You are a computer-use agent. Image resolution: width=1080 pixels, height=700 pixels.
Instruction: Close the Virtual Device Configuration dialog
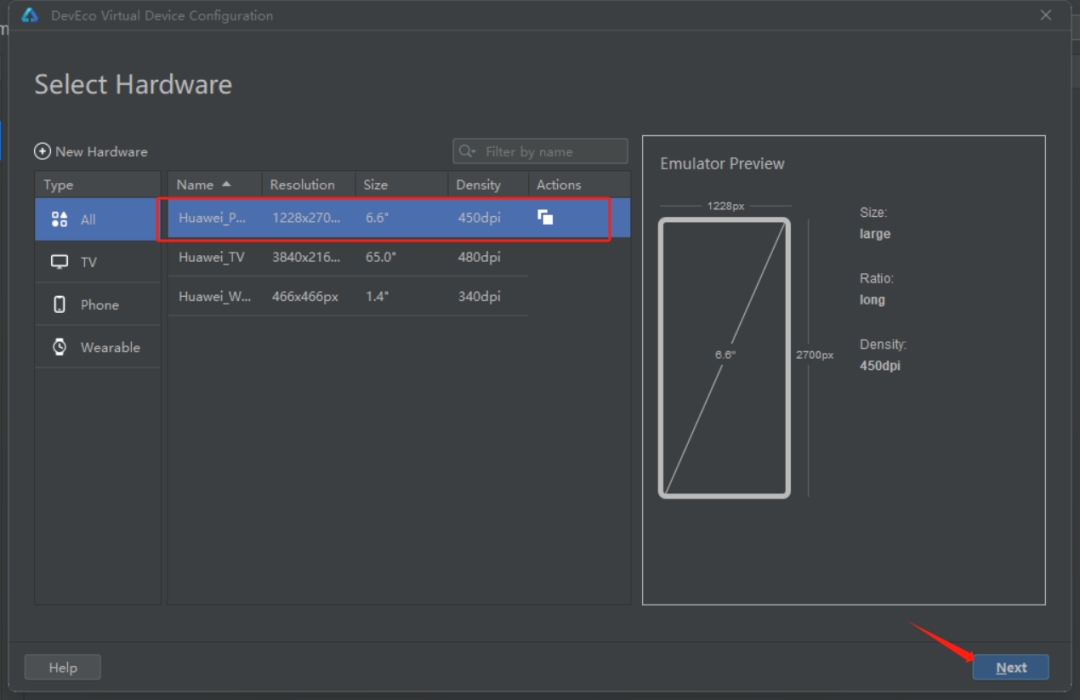tap(1046, 15)
